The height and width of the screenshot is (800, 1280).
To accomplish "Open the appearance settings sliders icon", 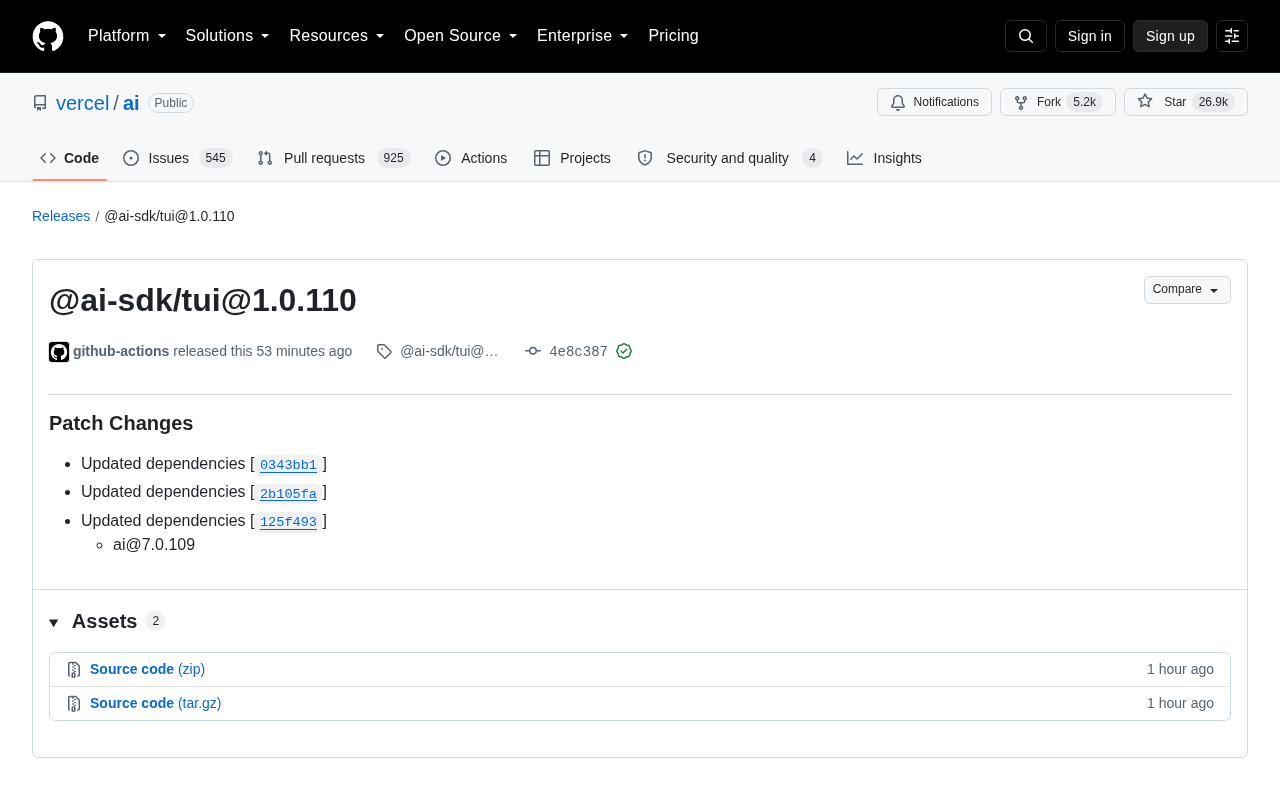I will coord(1232,36).
